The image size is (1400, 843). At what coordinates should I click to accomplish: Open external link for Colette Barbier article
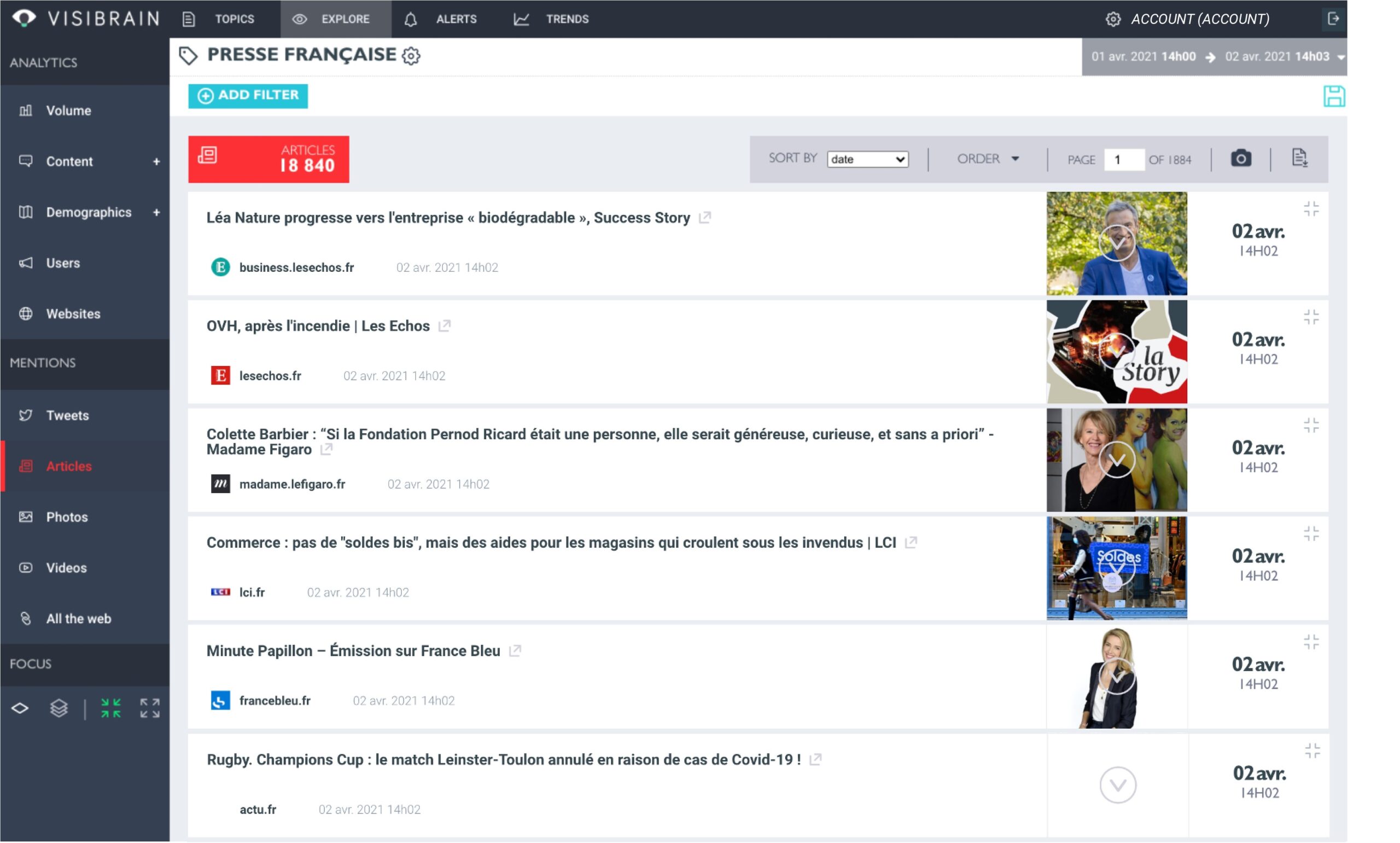tap(326, 449)
